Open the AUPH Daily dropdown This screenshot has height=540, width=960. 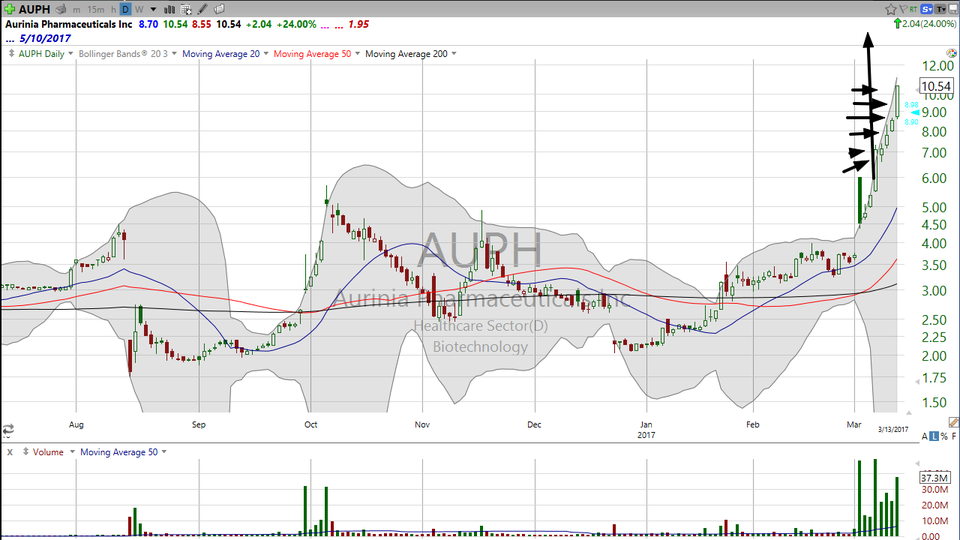[x=70, y=54]
